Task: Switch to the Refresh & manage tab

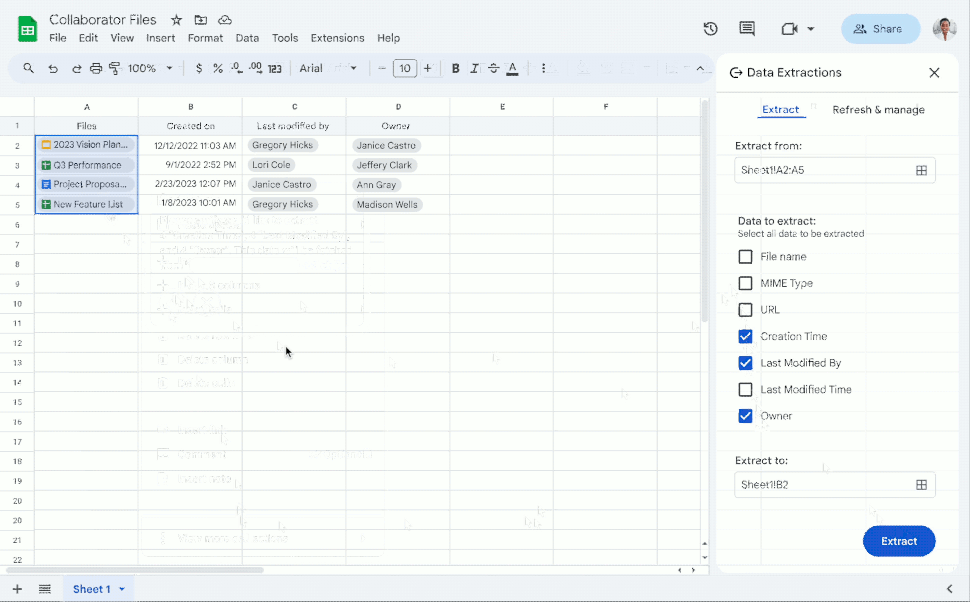Action: coord(878,109)
